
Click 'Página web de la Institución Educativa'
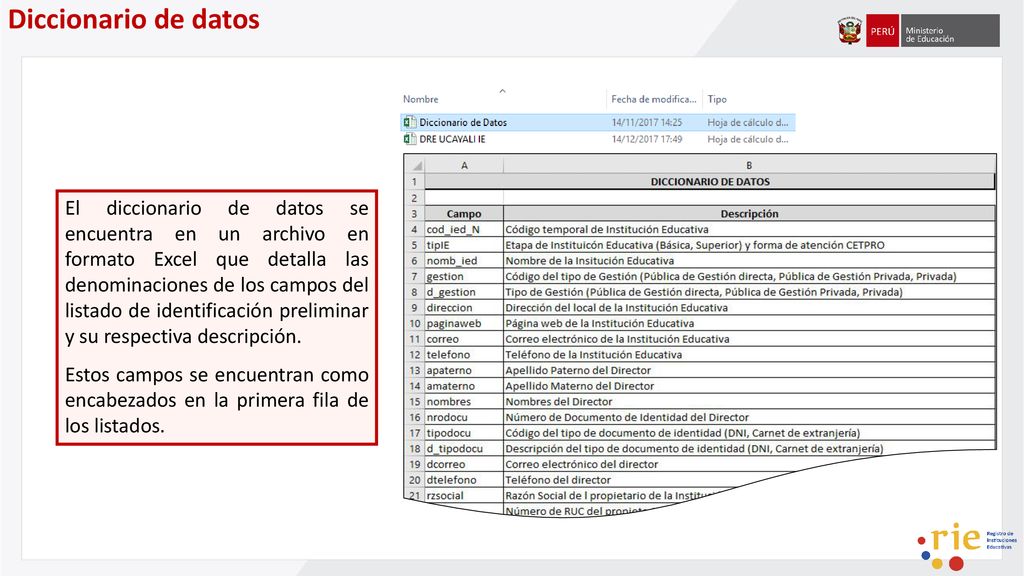749,323
